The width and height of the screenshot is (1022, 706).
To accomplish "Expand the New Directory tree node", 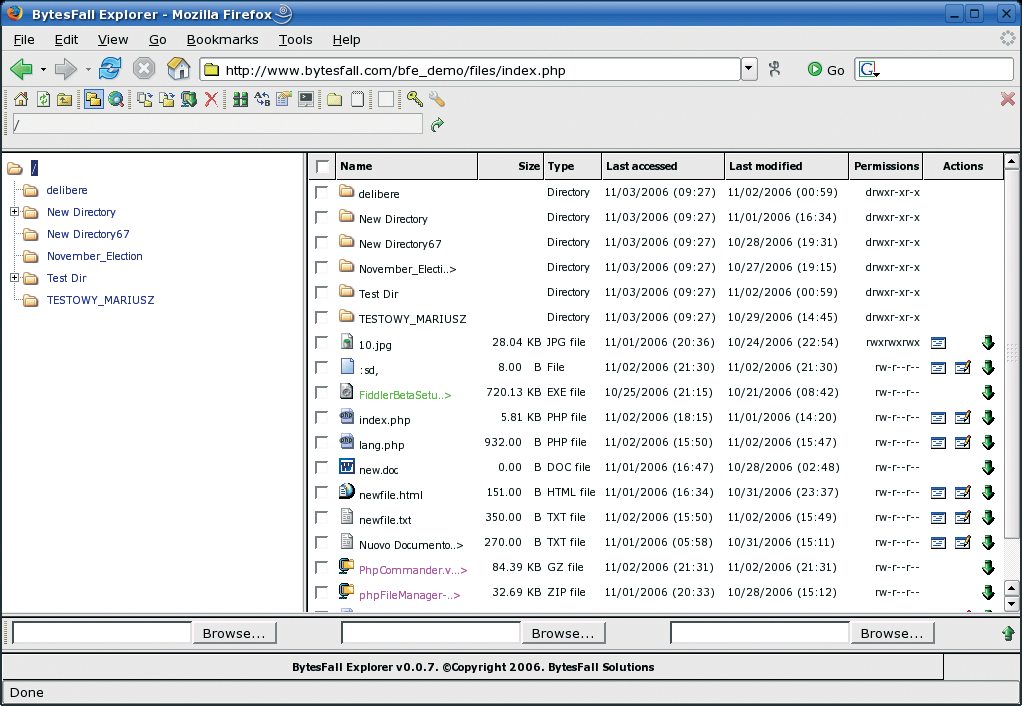I will 14,211.
